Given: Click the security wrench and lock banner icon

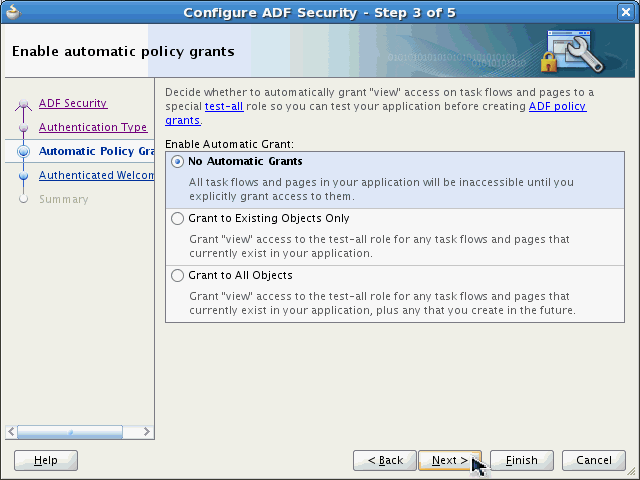Looking at the screenshot, I should [572, 51].
